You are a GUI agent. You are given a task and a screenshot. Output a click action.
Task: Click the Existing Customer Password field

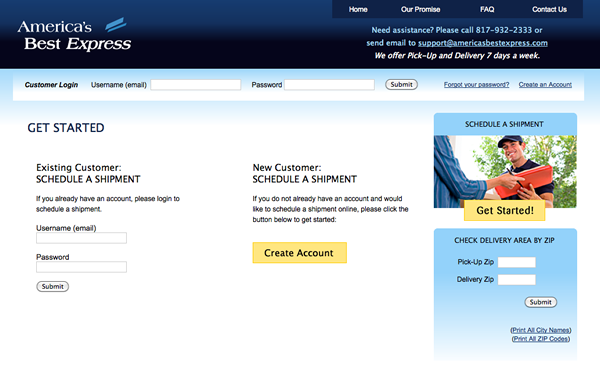(x=81, y=267)
